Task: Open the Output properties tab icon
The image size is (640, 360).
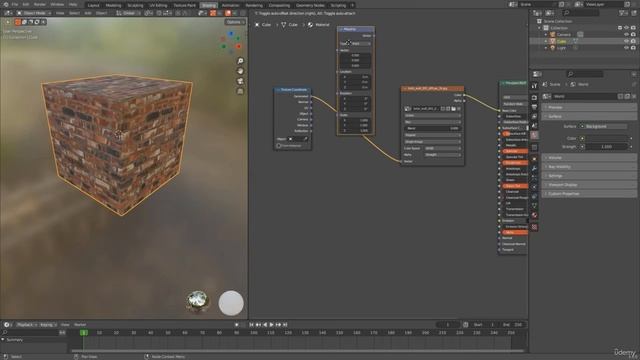Action: point(534,107)
